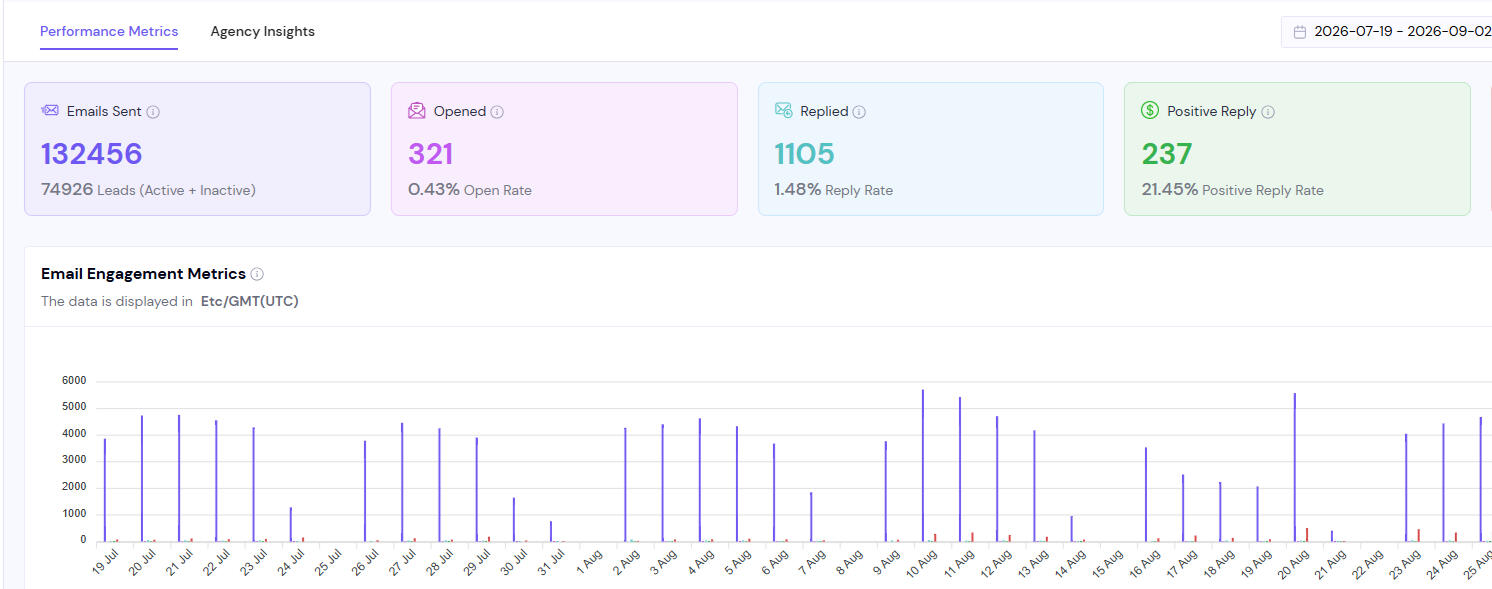Open the Agency Insights tab
The image size is (1492, 589).
point(262,31)
